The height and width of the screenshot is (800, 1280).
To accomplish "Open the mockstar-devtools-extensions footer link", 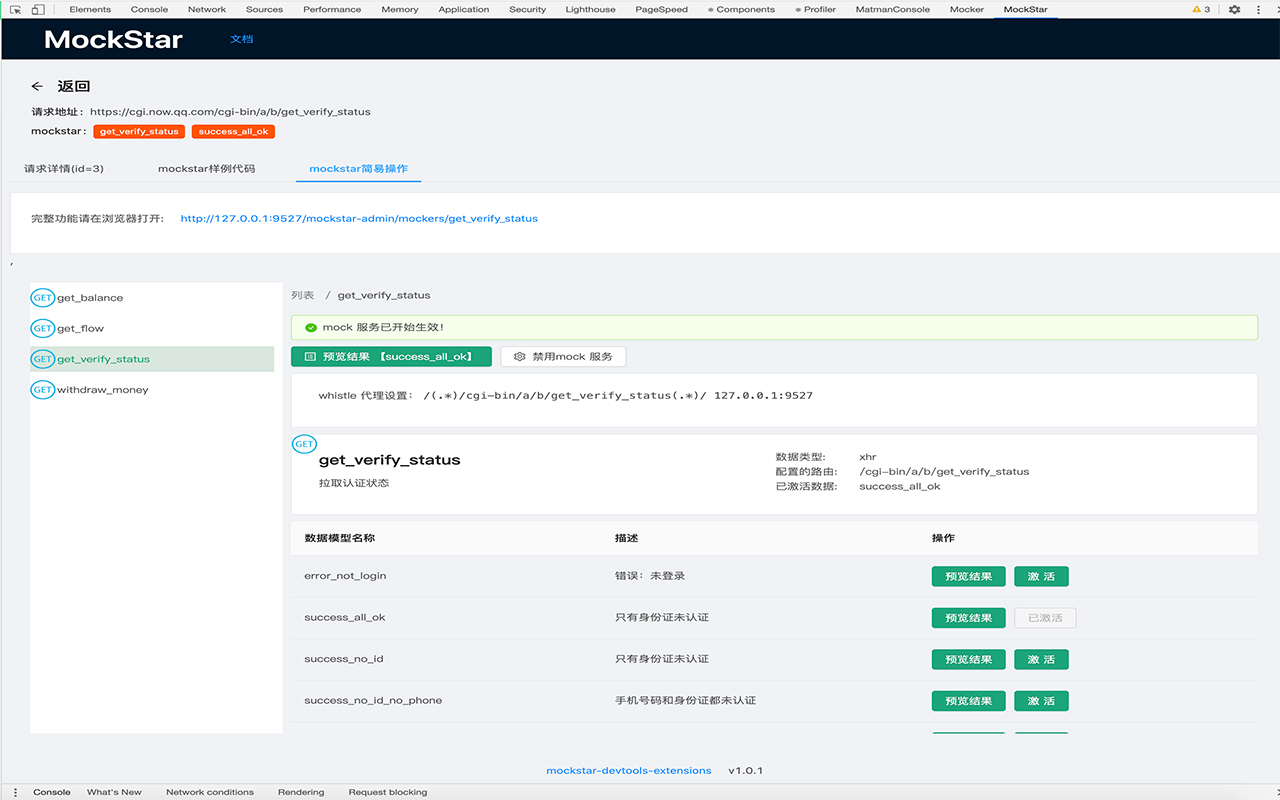I will tap(629, 771).
